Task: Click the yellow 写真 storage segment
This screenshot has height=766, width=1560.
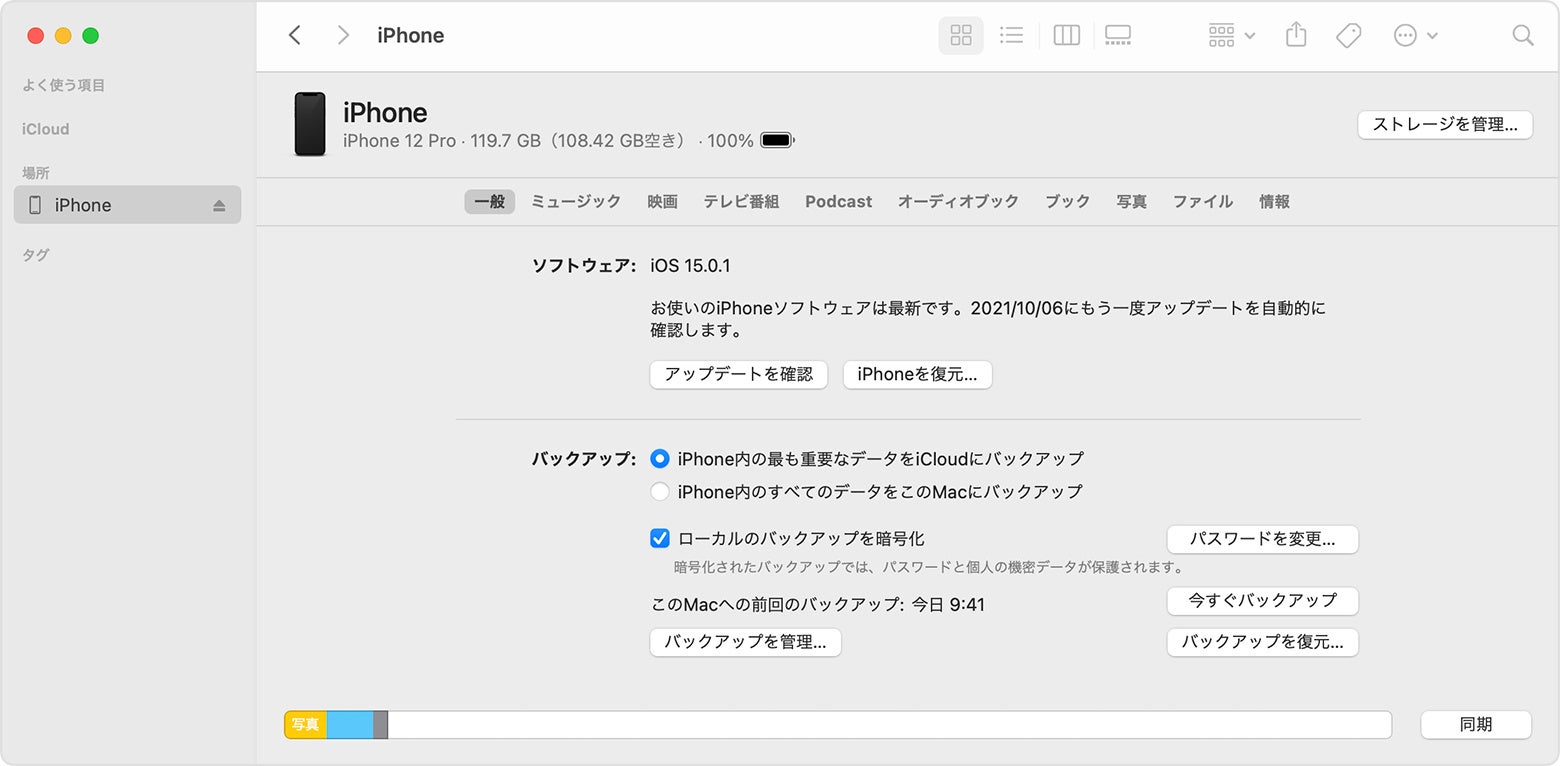Action: pos(306,725)
